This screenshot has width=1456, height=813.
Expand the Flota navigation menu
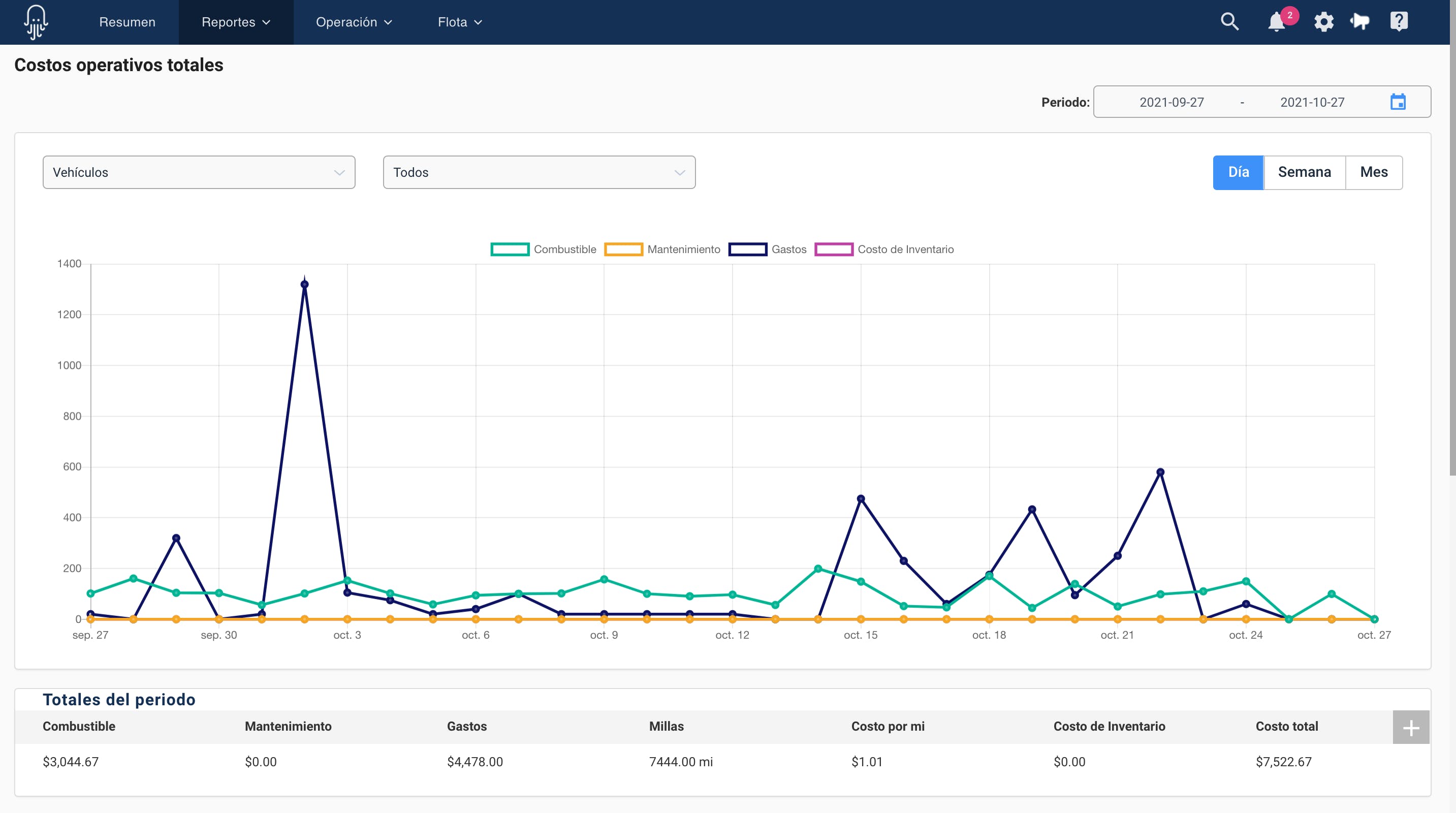click(x=460, y=22)
